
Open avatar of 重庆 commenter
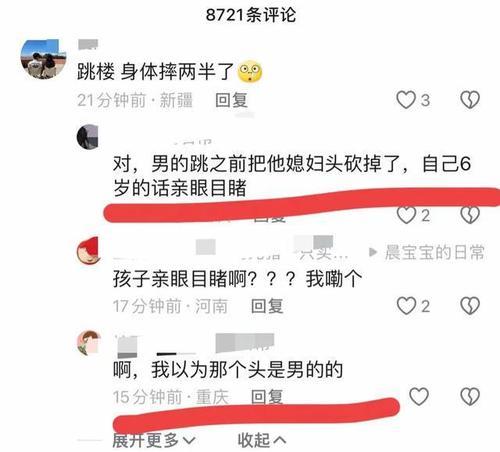(89, 343)
